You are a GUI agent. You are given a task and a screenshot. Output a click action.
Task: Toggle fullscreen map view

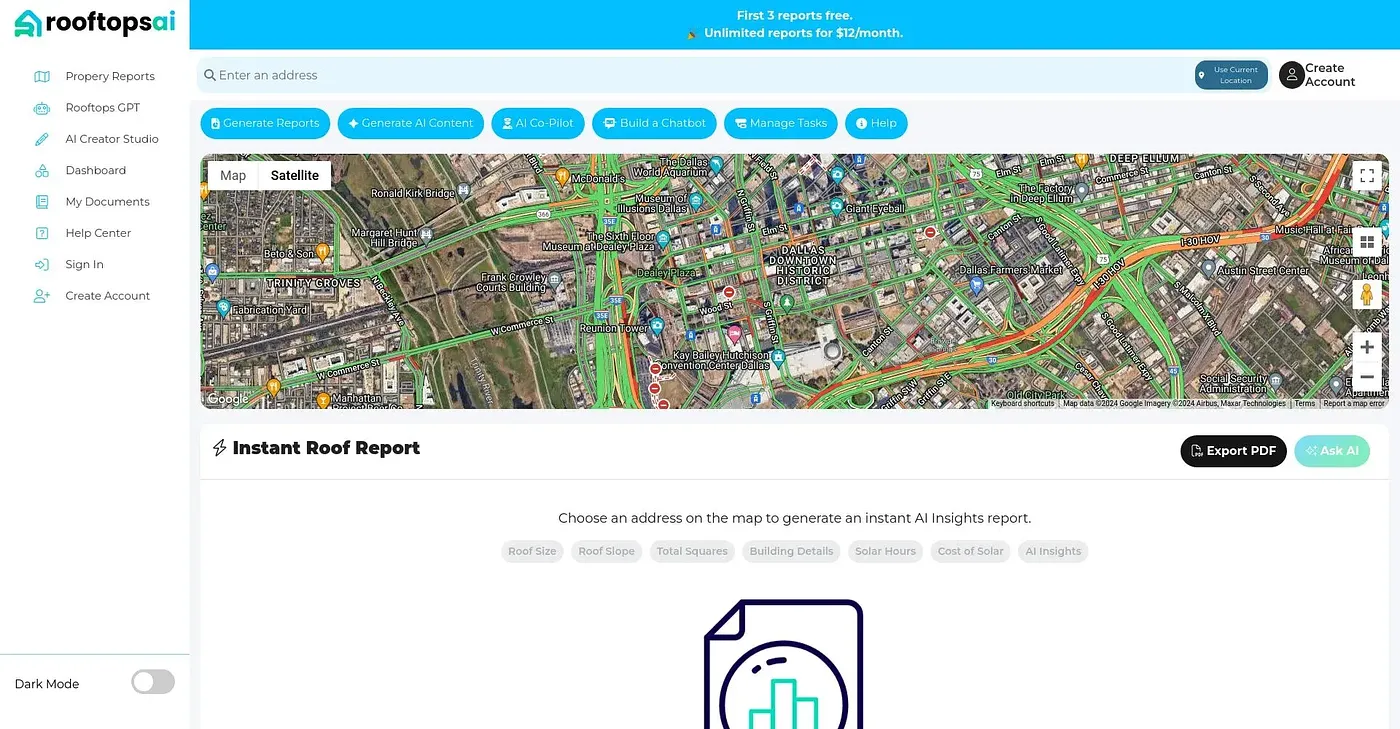[x=1367, y=176]
